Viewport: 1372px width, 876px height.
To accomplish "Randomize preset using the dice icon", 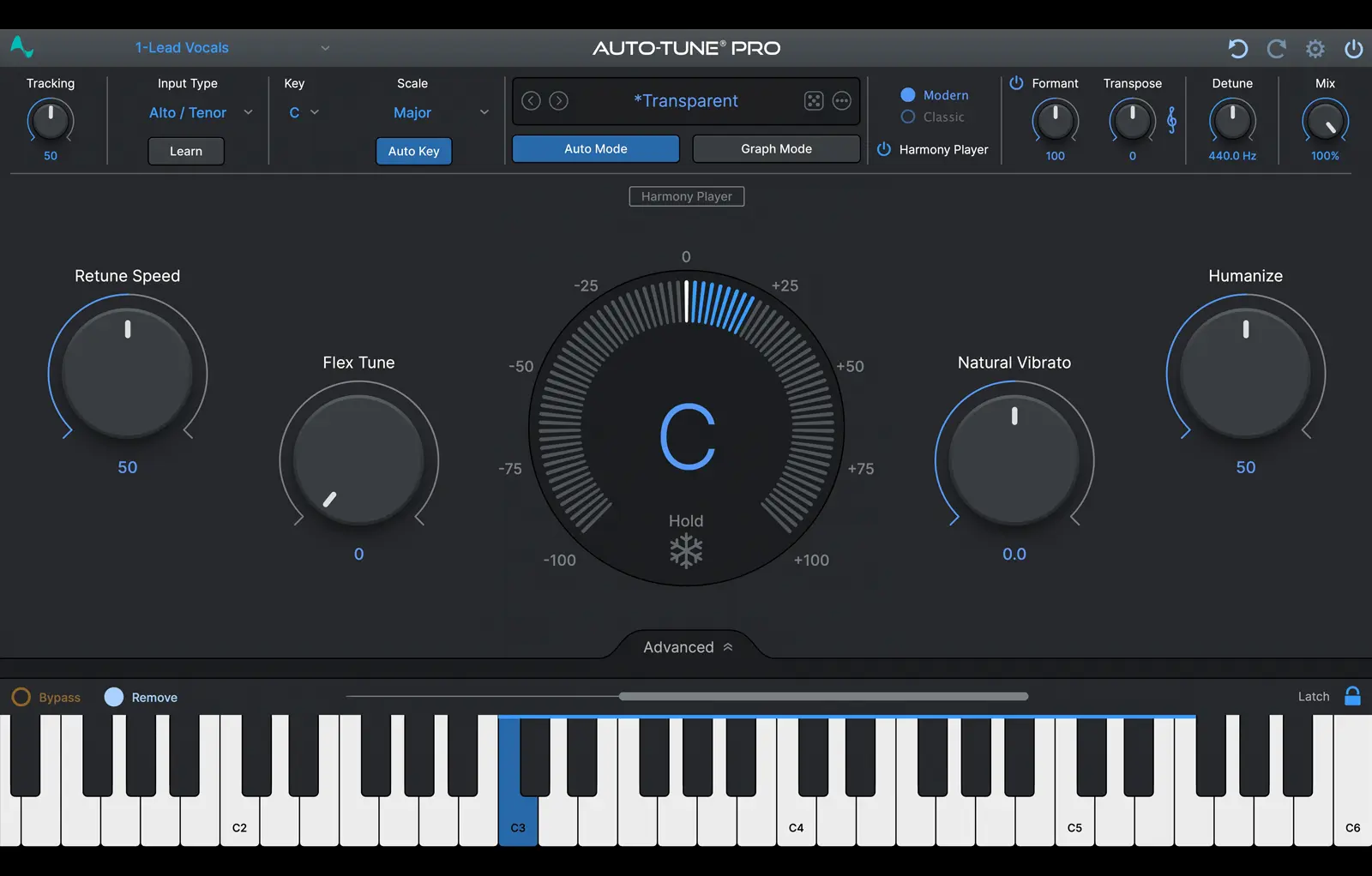I will click(813, 101).
